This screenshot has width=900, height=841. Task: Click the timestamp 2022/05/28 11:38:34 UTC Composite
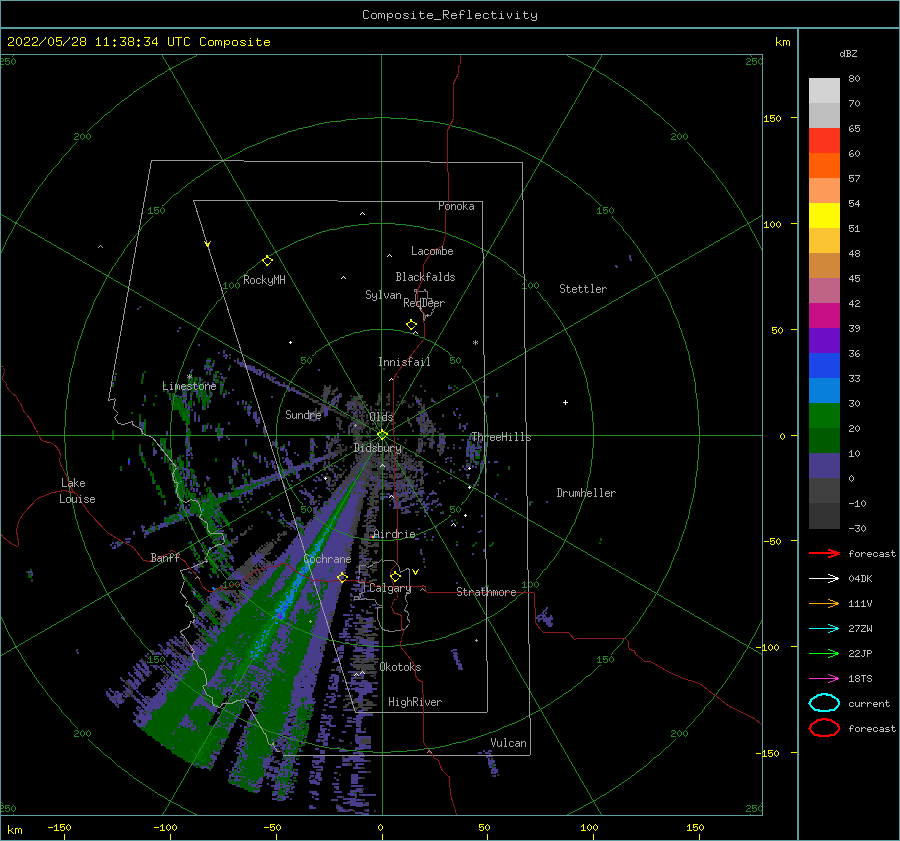click(138, 42)
